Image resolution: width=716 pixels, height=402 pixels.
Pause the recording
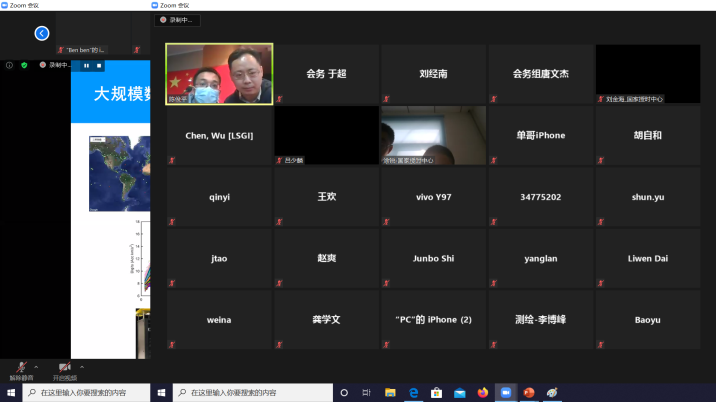86,65
